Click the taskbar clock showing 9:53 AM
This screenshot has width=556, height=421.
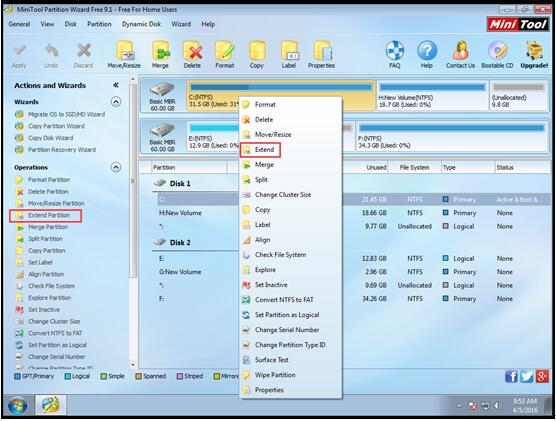click(x=525, y=405)
